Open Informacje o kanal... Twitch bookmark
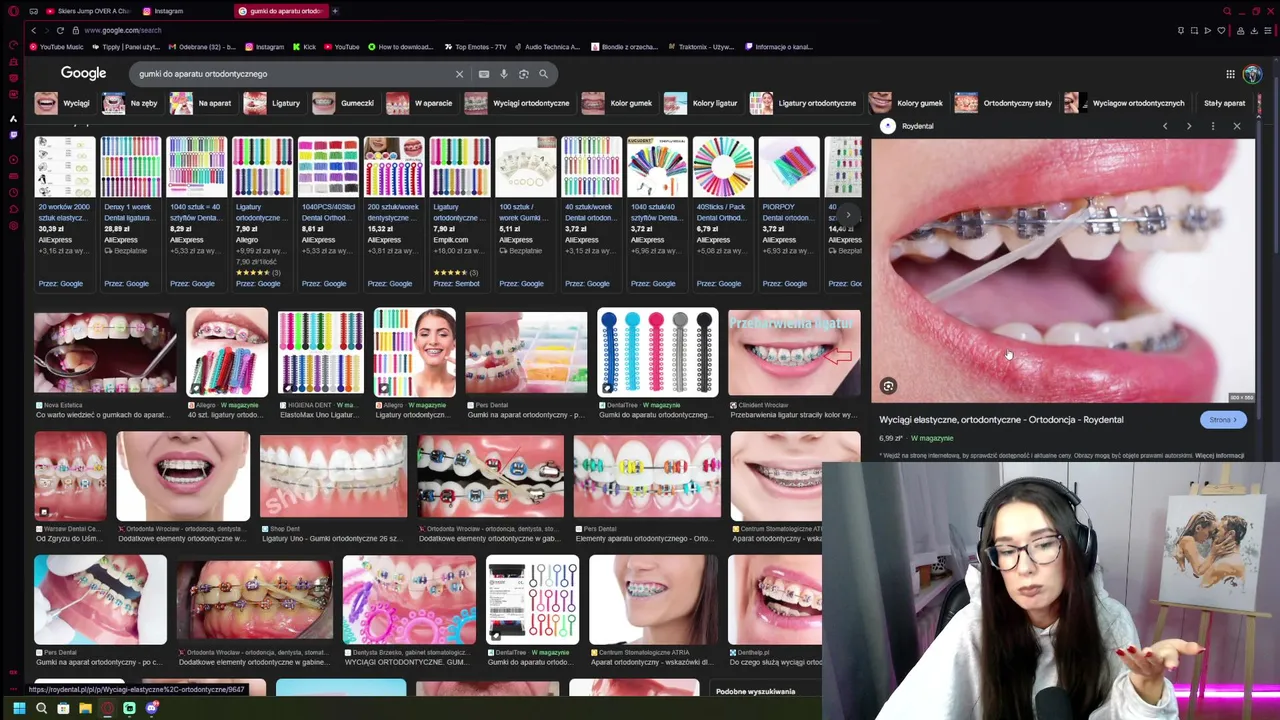Image resolution: width=1280 pixels, height=720 pixels. coord(779,47)
